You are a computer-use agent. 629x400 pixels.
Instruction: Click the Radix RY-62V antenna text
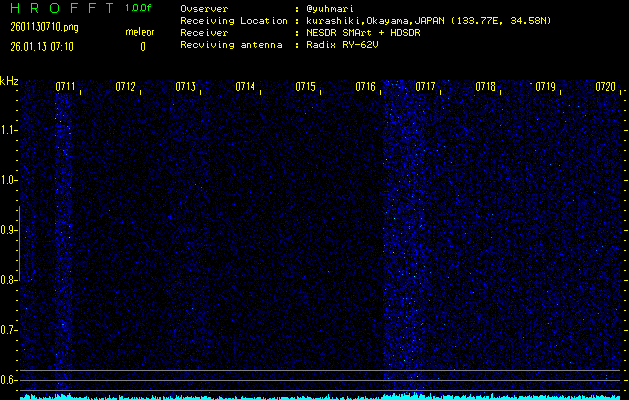coord(342,45)
